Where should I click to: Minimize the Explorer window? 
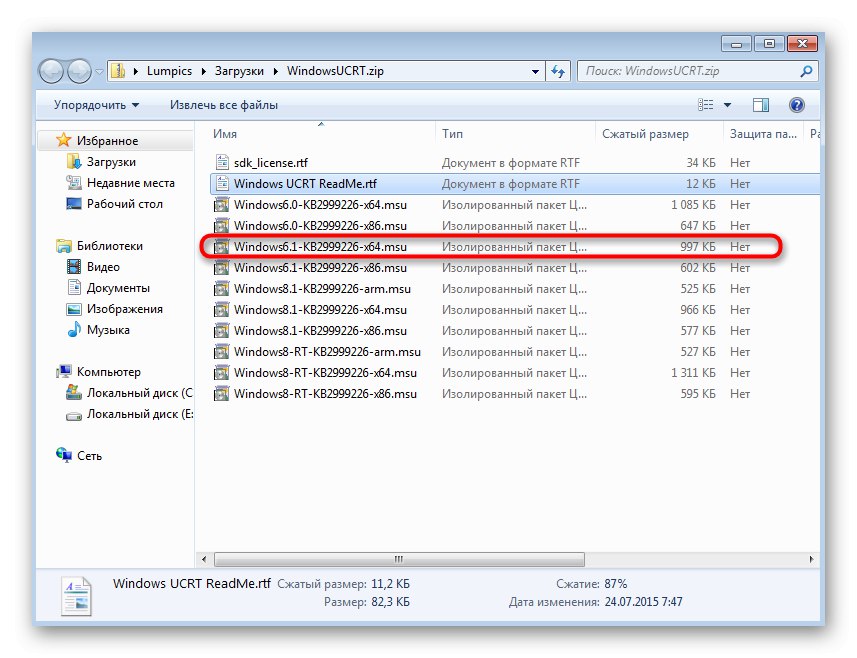[736, 44]
